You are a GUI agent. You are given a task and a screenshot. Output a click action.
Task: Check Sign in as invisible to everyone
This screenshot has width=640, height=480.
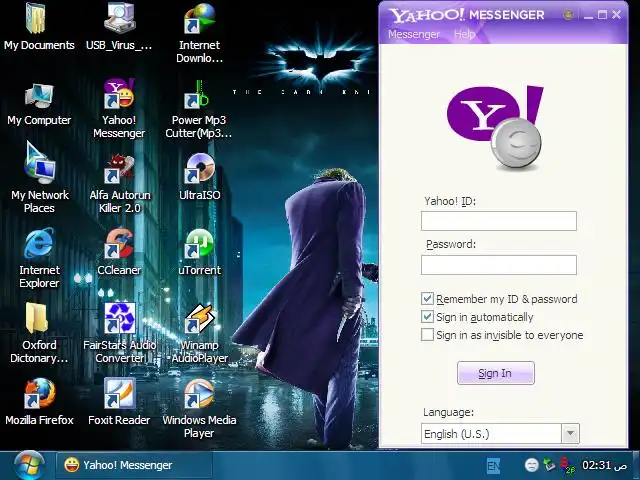(427, 335)
